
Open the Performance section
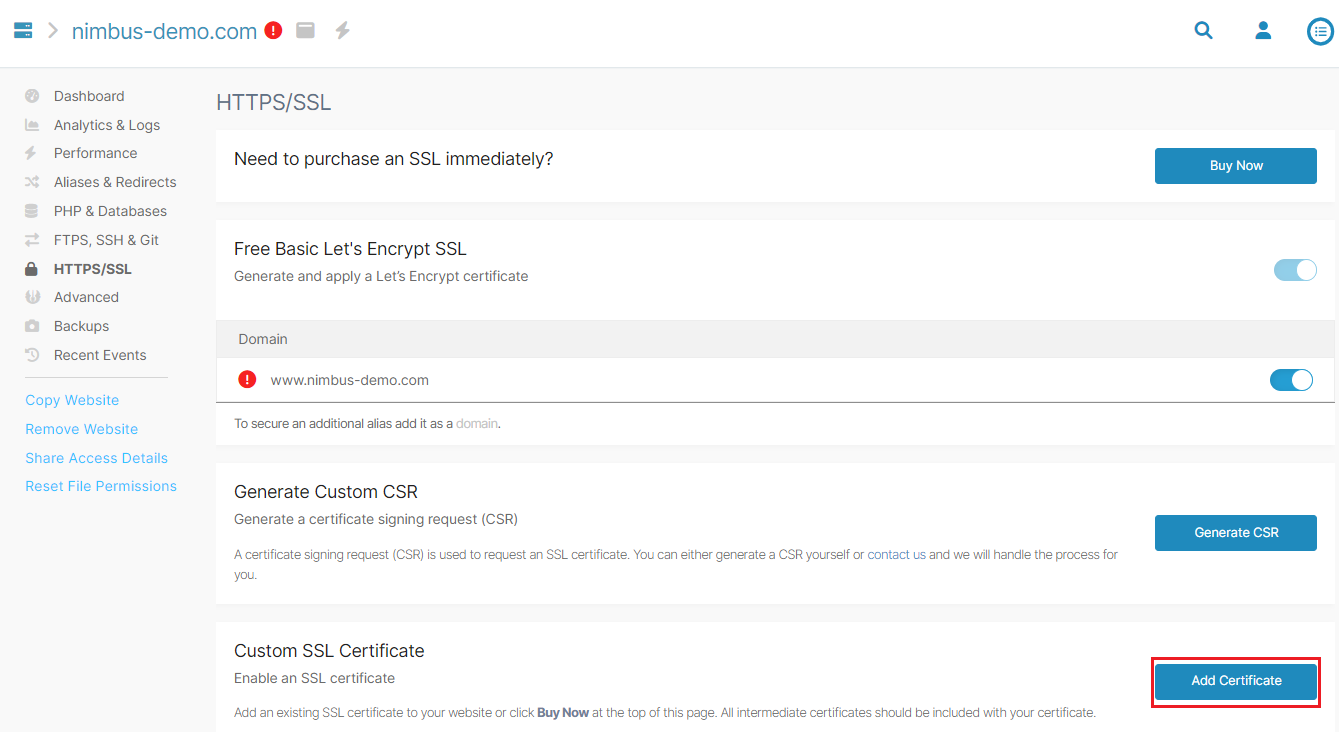pyautogui.click(x=96, y=153)
